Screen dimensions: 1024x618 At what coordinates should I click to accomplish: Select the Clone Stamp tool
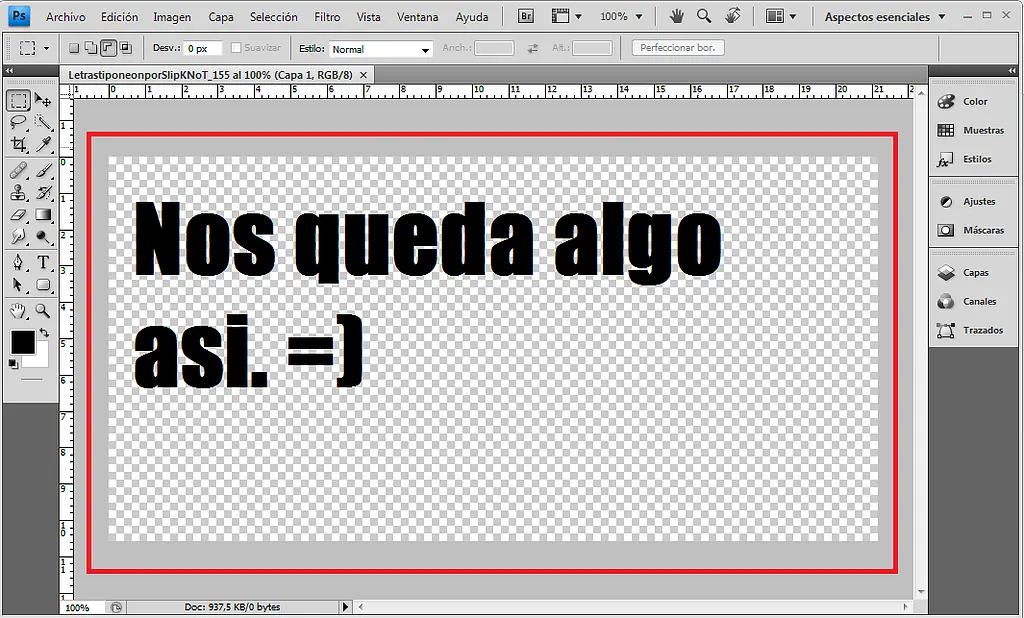click(18, 192)
